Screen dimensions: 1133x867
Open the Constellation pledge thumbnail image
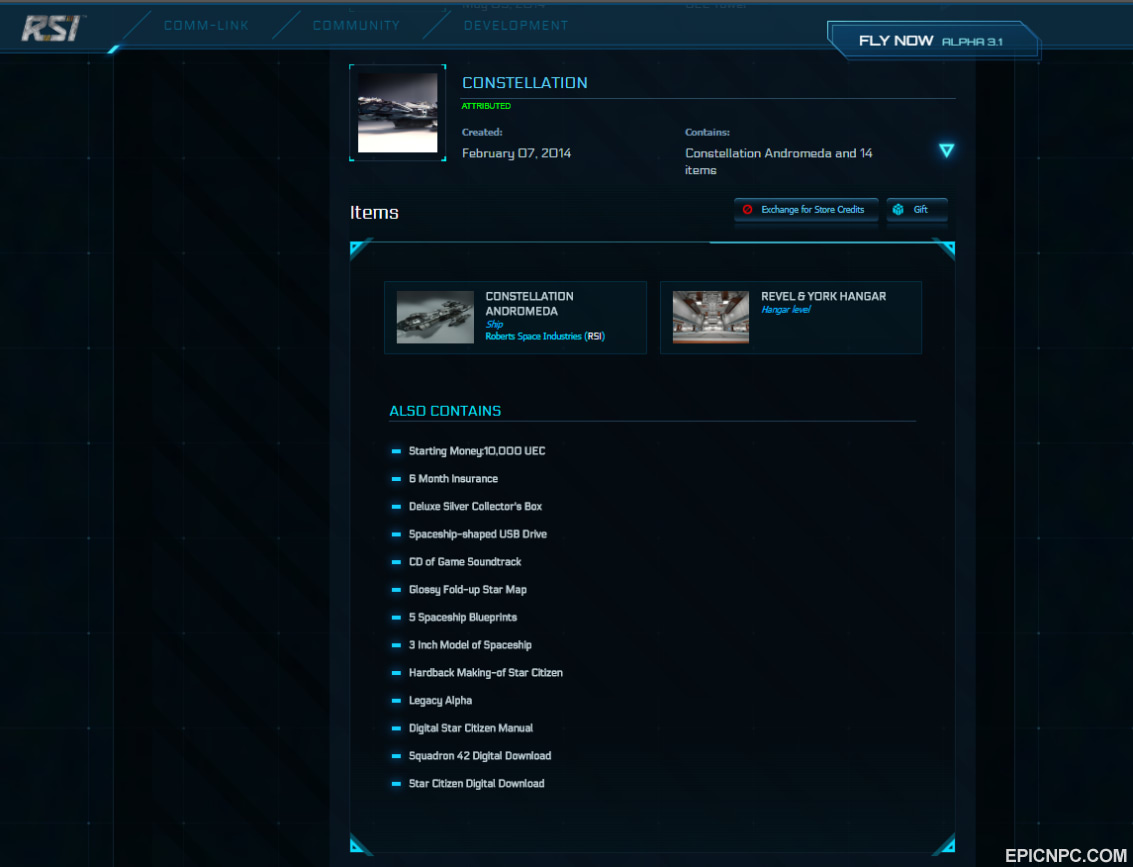397,112
